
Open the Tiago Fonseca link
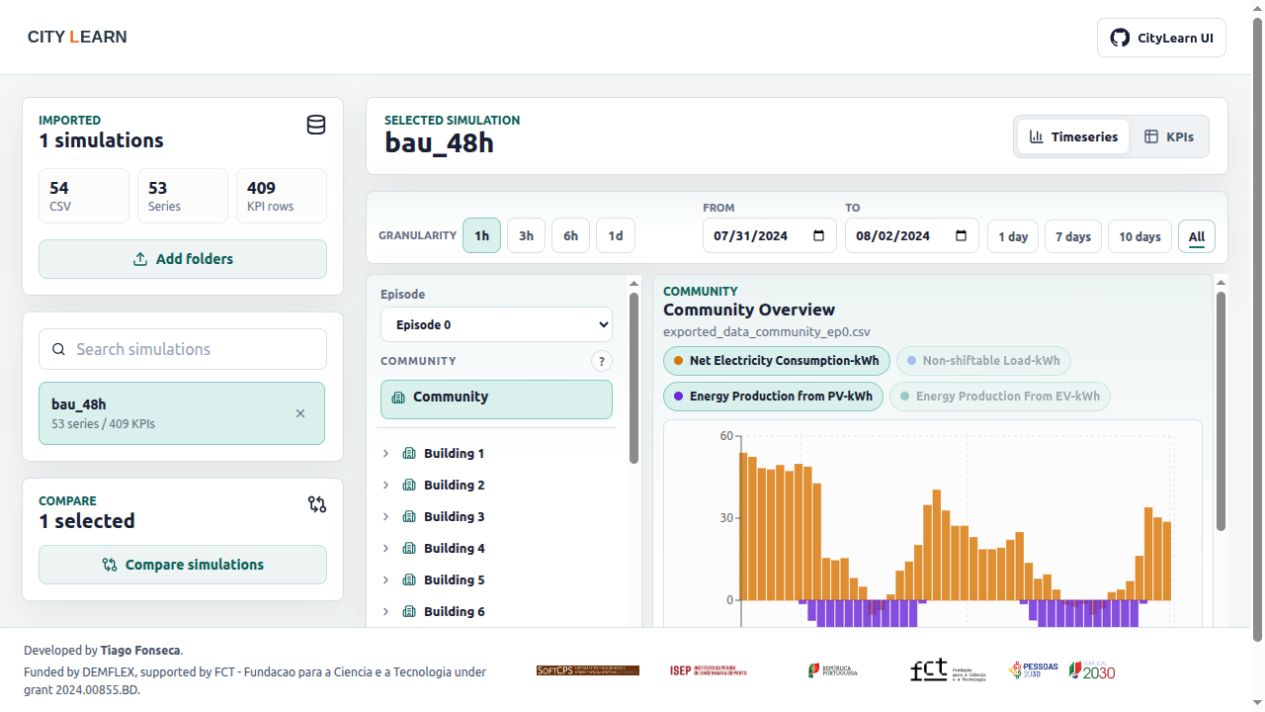pyautogui.click(x=141, y=650)
